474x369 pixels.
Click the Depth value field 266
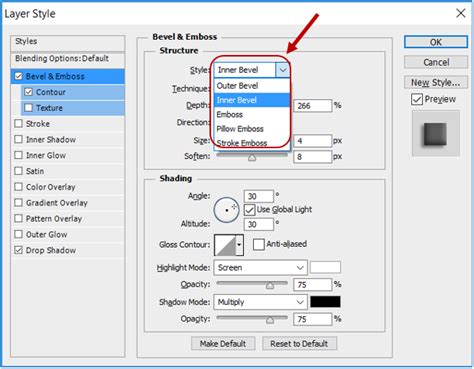[313, 106]
